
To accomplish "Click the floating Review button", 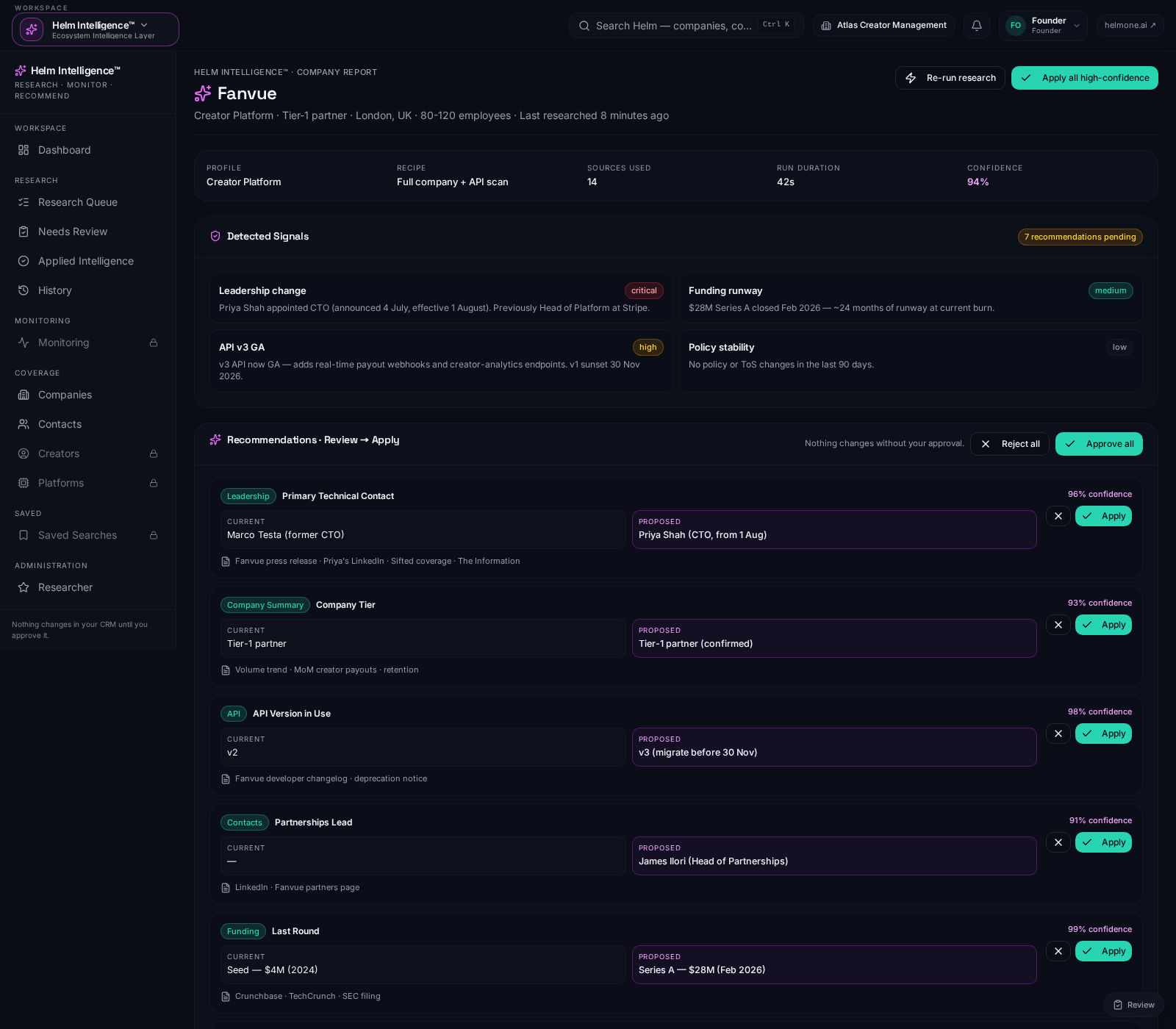I will (x=1133, y=1005).
